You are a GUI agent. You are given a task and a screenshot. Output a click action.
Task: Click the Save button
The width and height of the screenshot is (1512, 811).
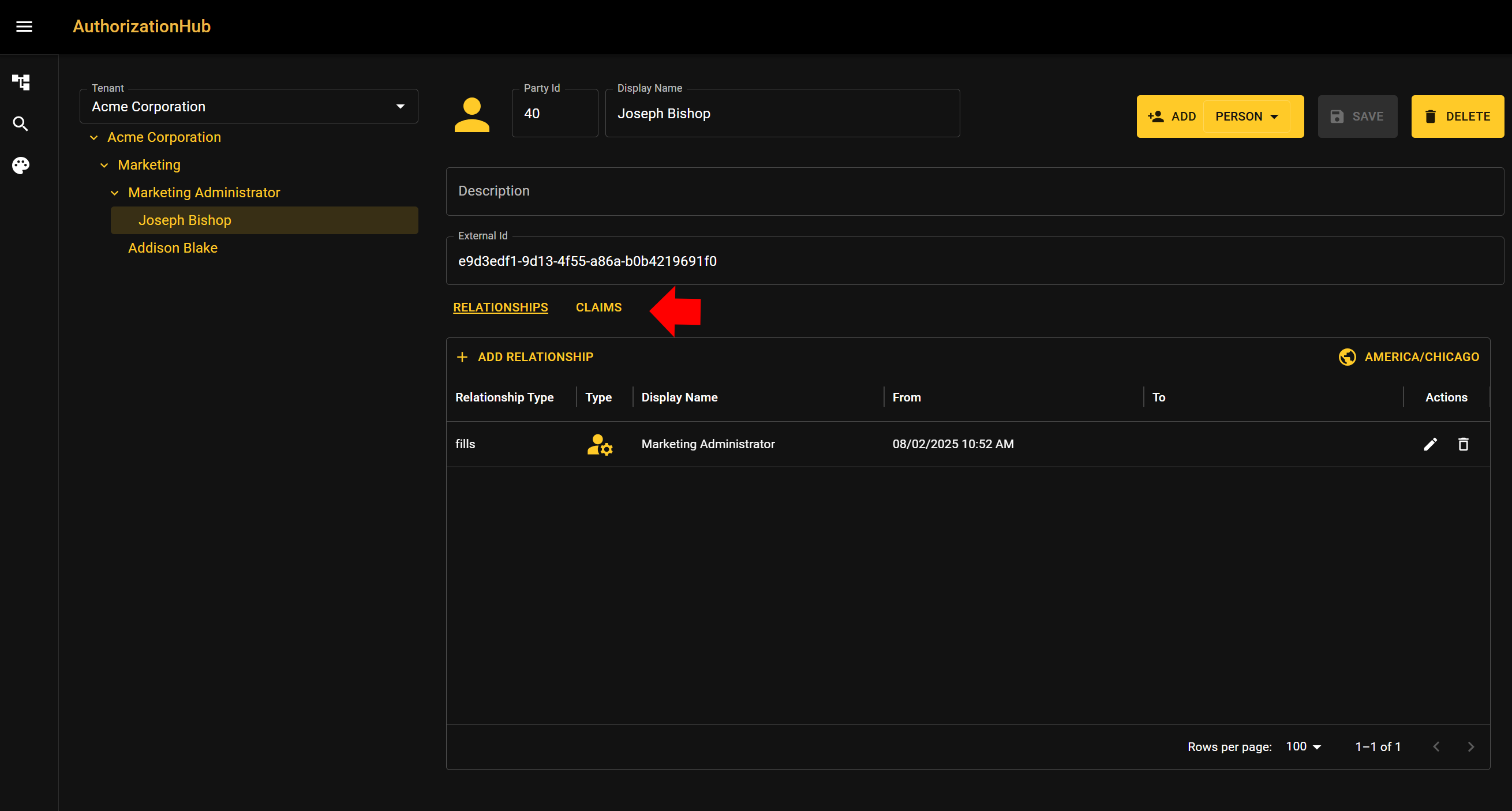pyautogui.click(x=1357, y=116)
